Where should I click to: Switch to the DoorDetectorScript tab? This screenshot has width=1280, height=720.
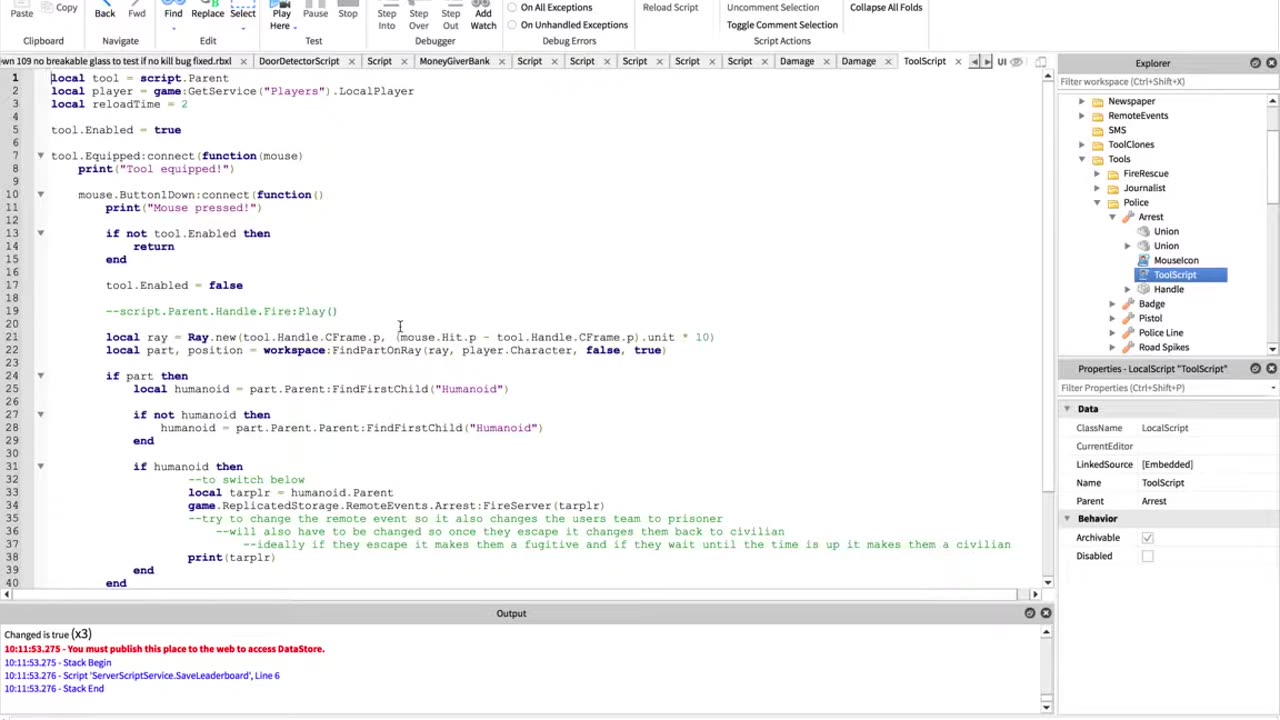(299, 62)
